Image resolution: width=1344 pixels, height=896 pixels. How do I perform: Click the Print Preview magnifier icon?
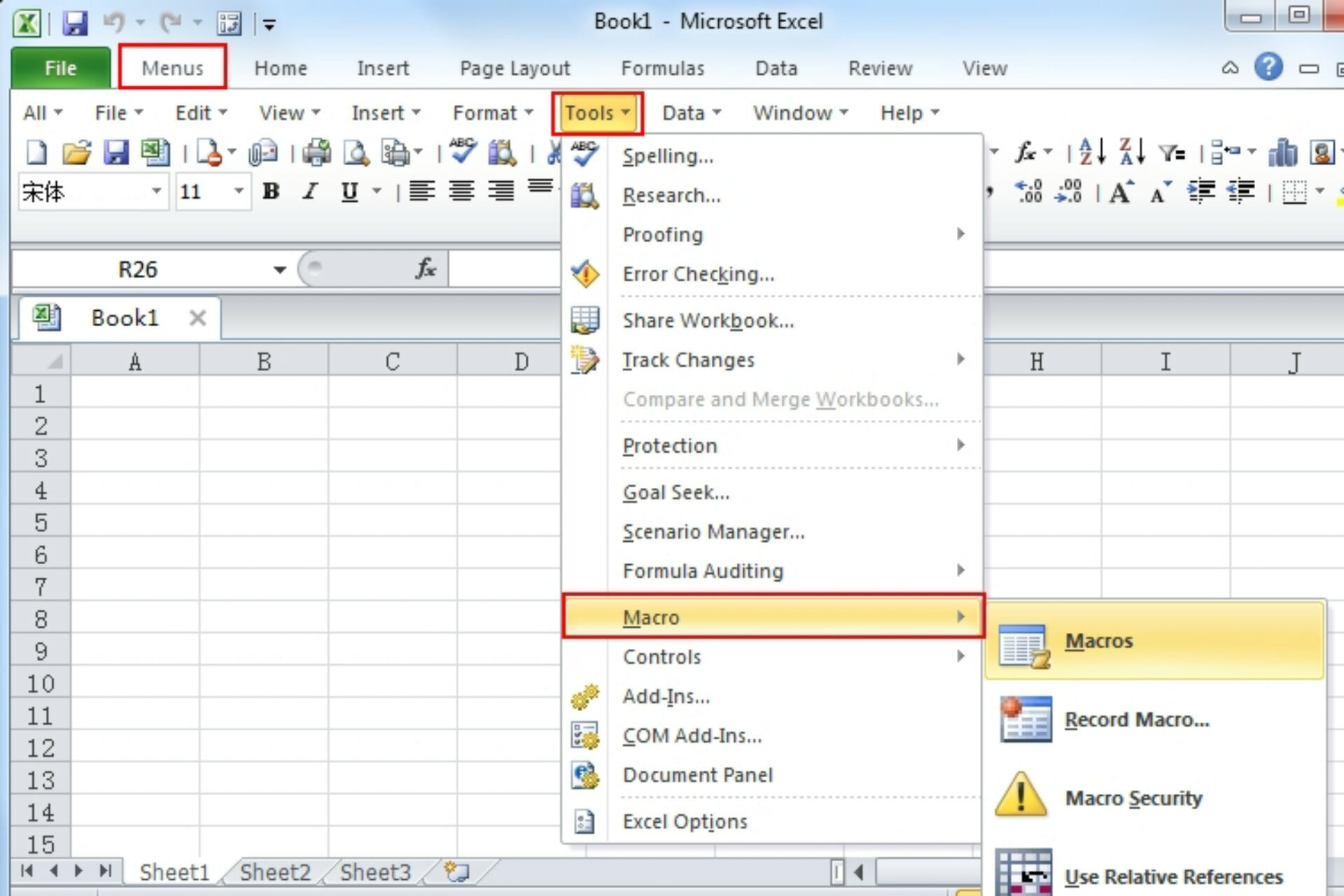click(x=356, y=153)
